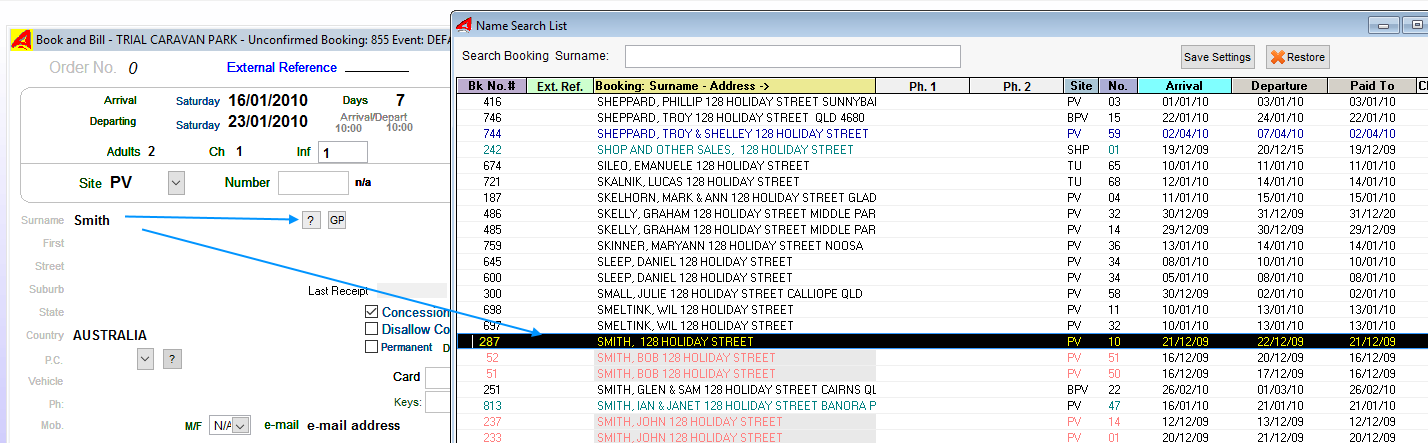Open the Site PV dropdown
The width and height of the screenshot is (1428, 443).
click(x=176, y=183)
